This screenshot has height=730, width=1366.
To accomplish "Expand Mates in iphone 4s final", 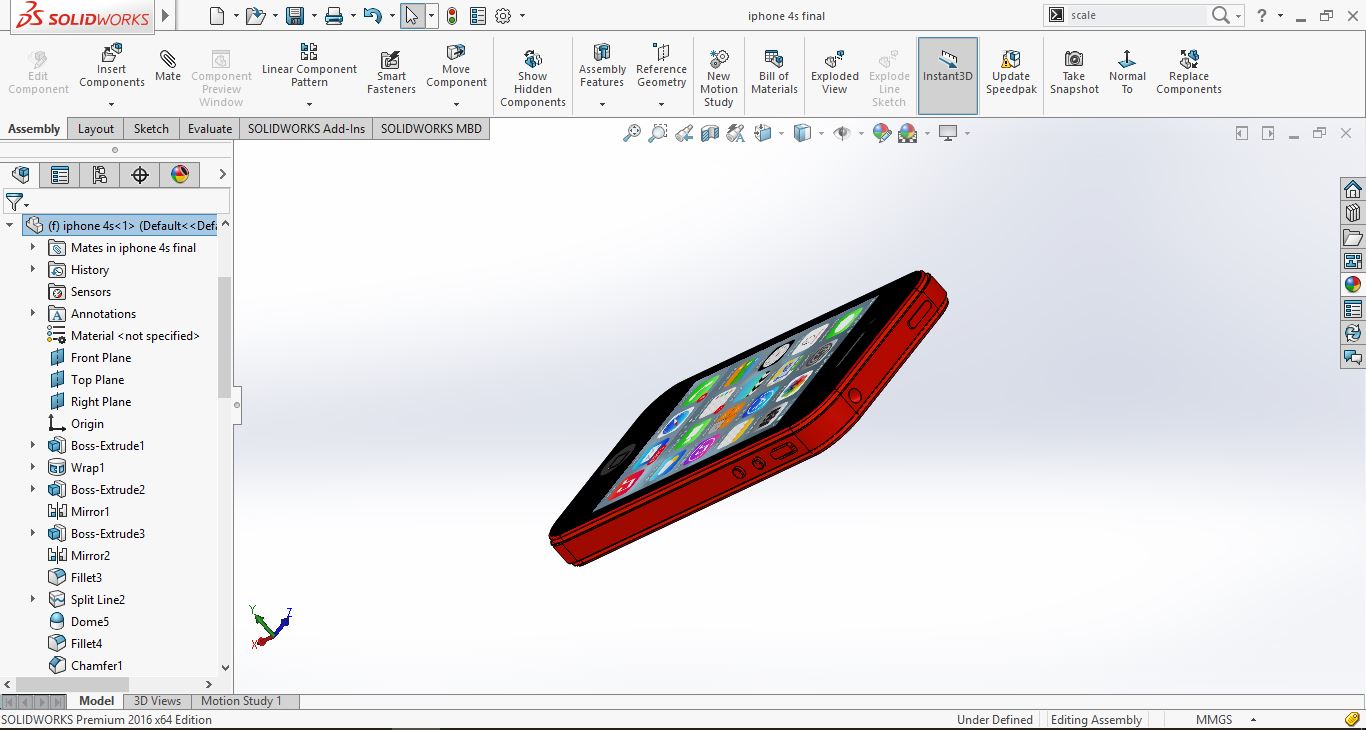I will click(33, 247).
